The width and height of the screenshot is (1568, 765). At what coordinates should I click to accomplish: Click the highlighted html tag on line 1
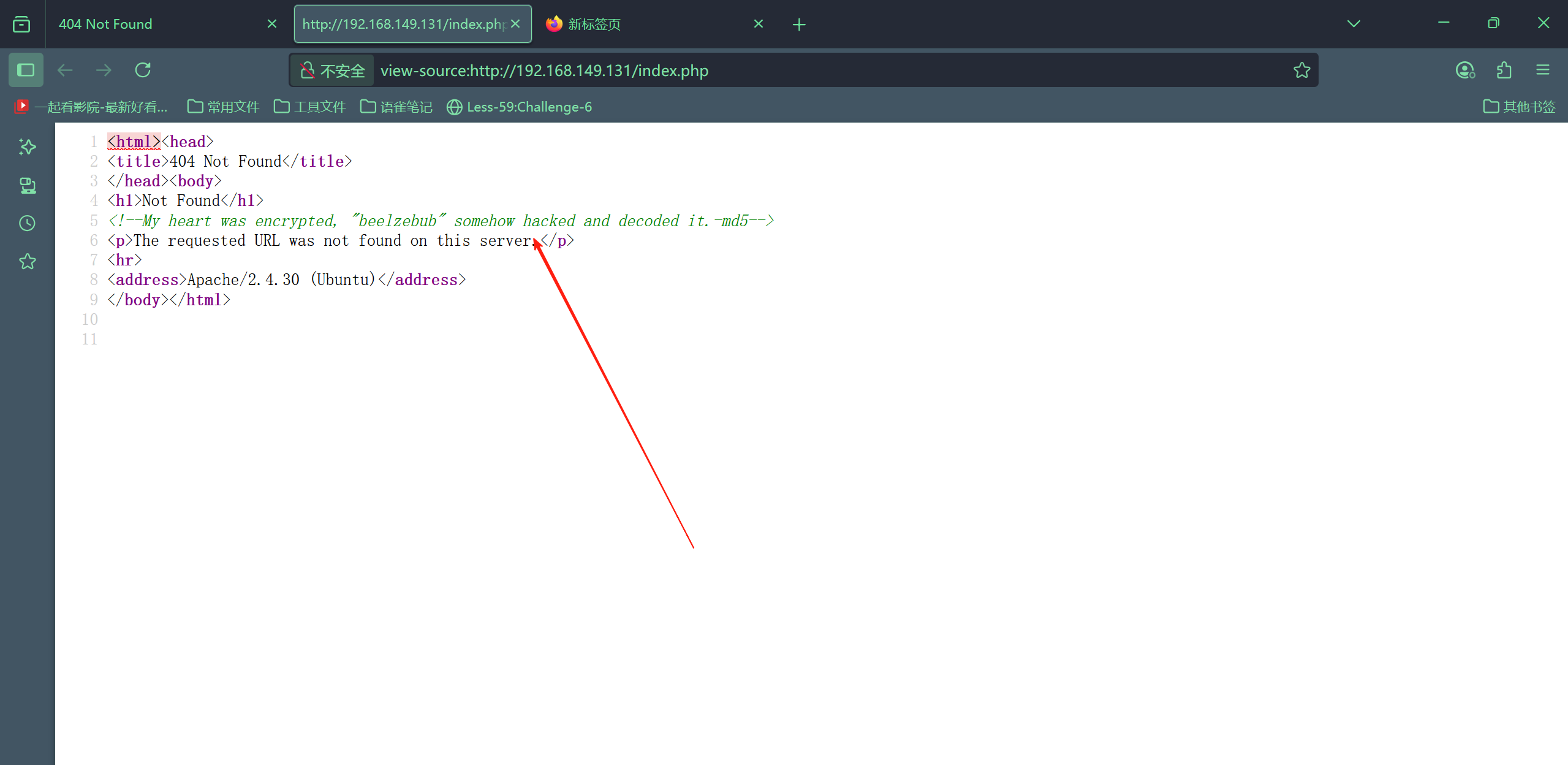pos(134,142)
